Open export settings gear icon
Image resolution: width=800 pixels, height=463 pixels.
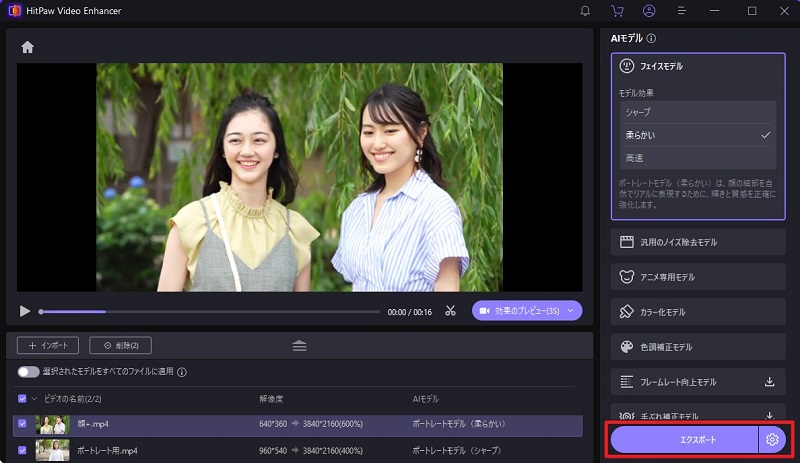pos(771,439)
